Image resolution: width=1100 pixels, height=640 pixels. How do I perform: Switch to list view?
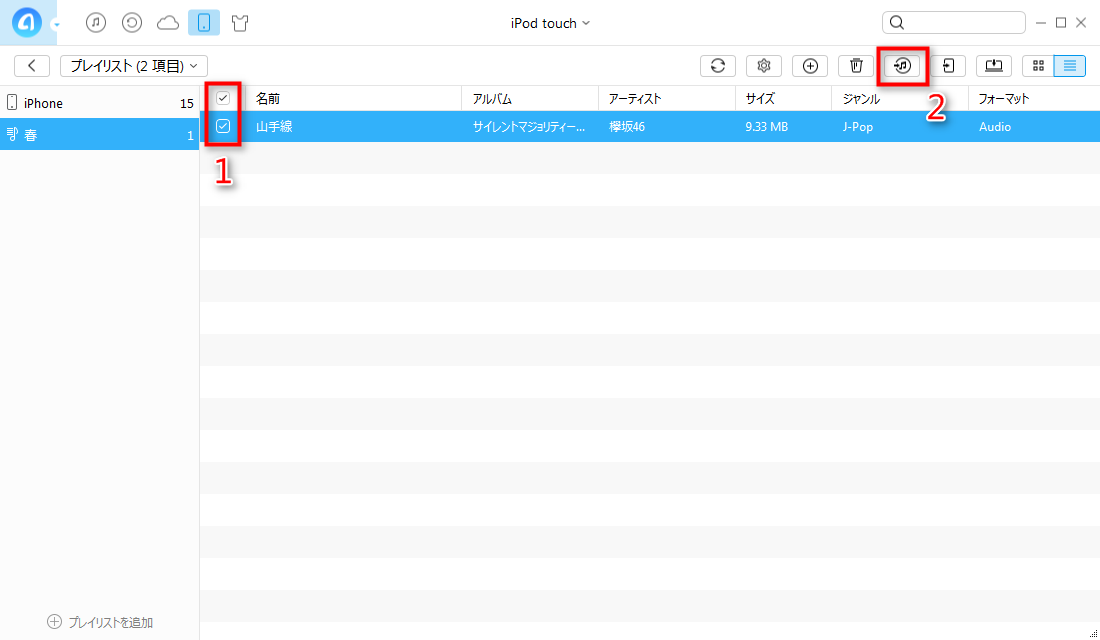[x=1070, y=65]
